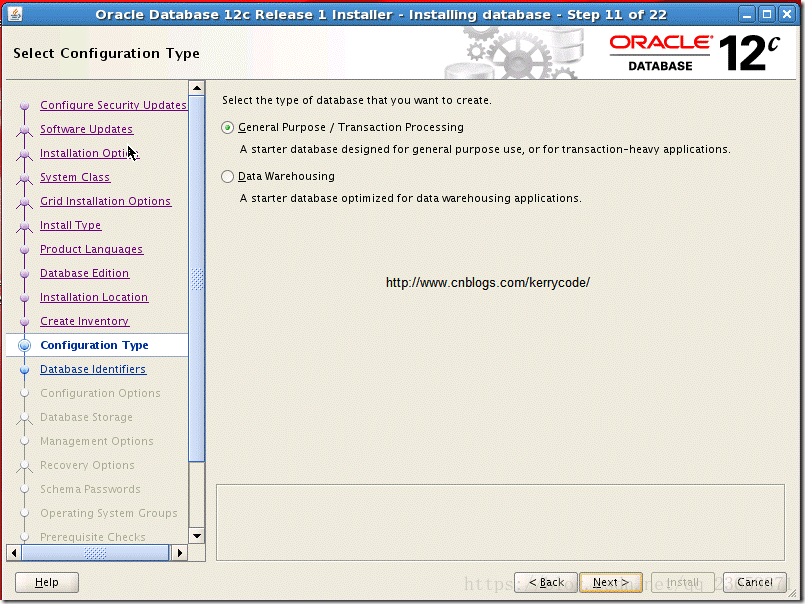Open Installation Option step link
The image size is (805, 604).
(89, 153)
